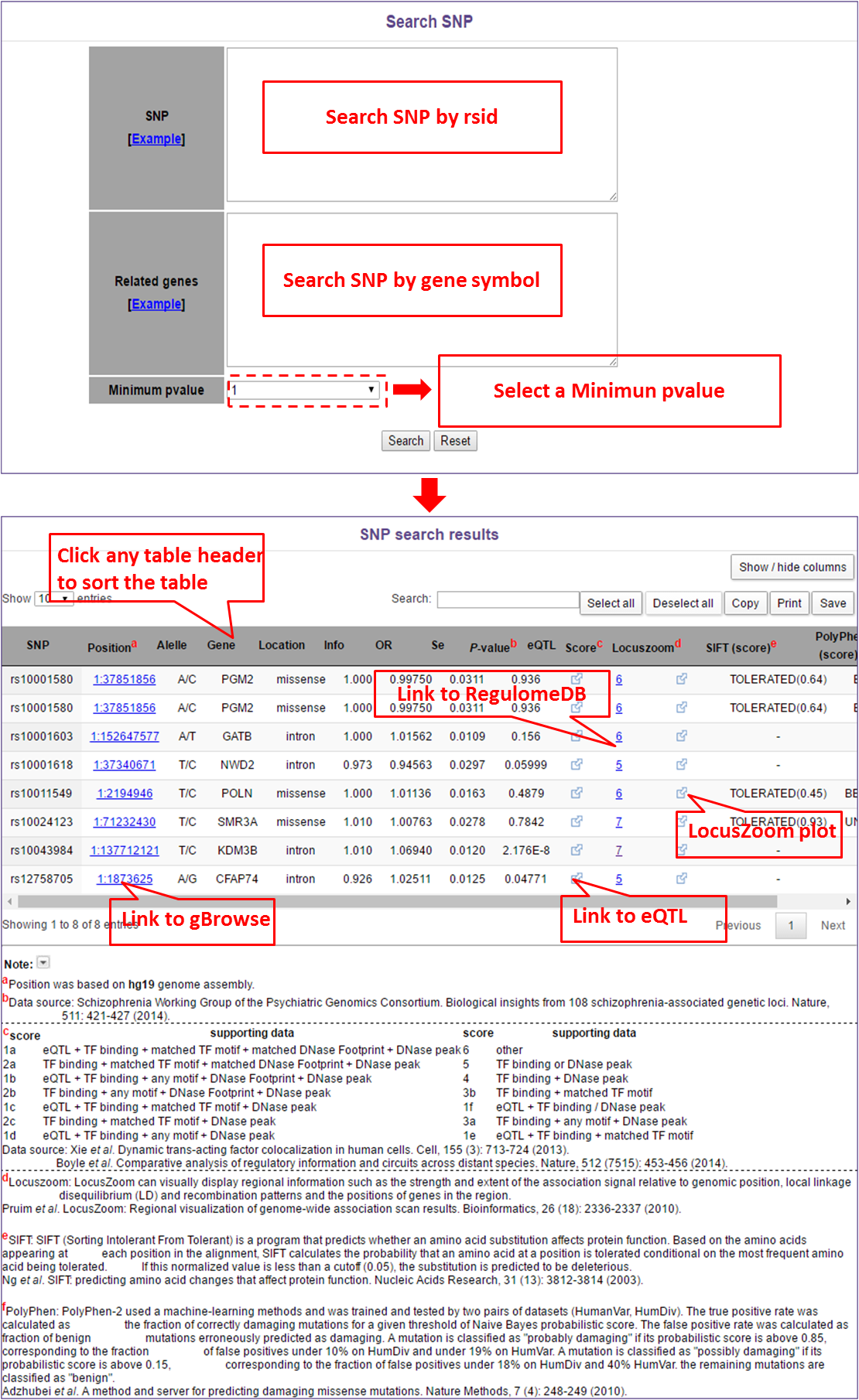Screen dimensions: 859x1400
Task: Open eQTL link icon for rs10024123
Action: (x=577, y=821)
